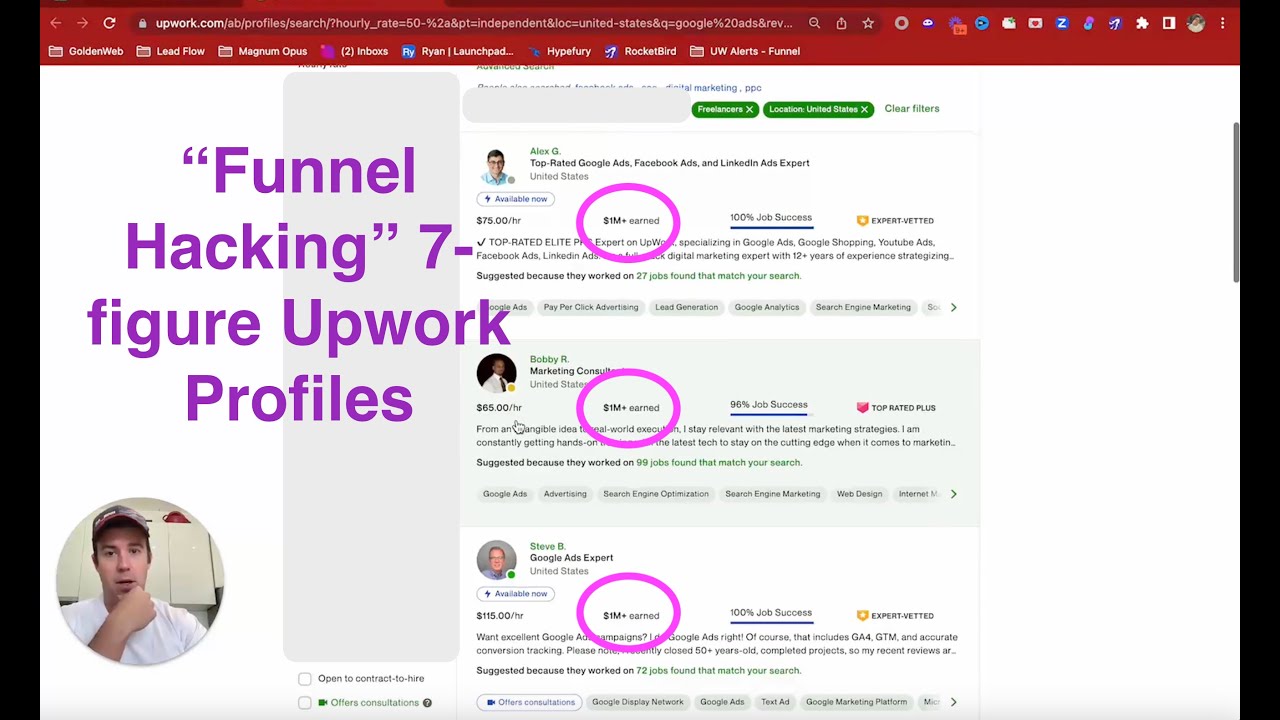Open Steve B.'s profile name link

(x=547, y=547)
